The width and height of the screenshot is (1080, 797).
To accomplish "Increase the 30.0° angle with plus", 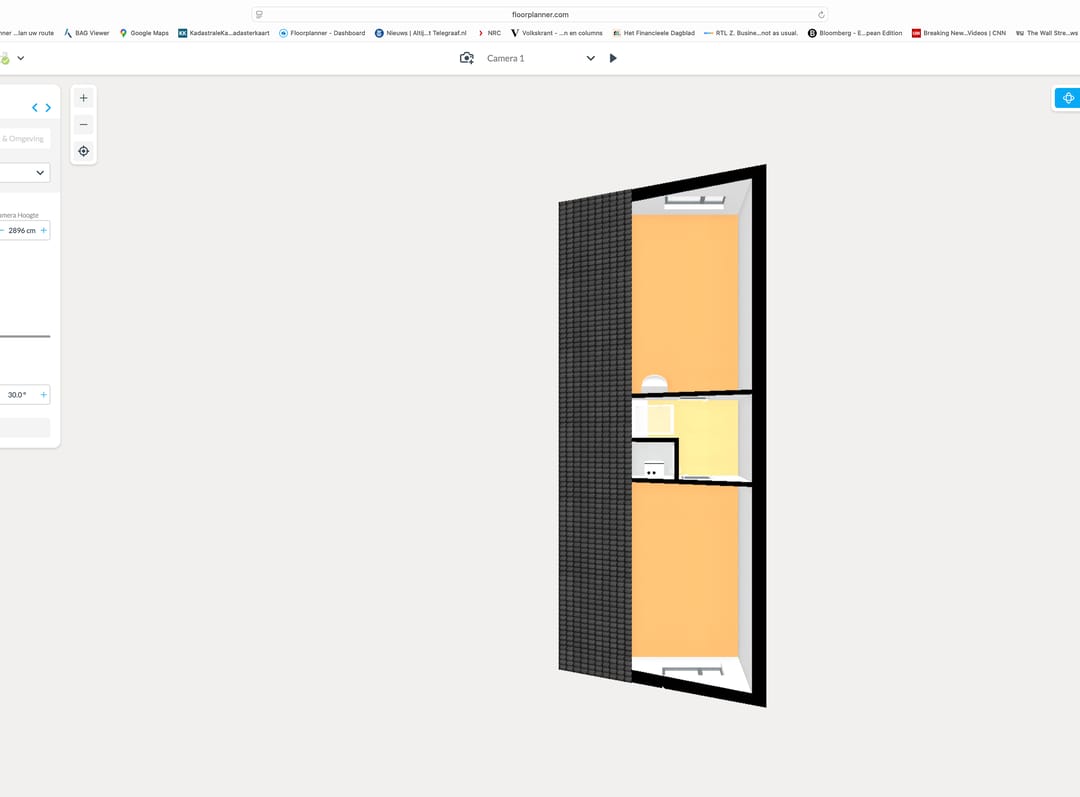I will tap(43, 395).
